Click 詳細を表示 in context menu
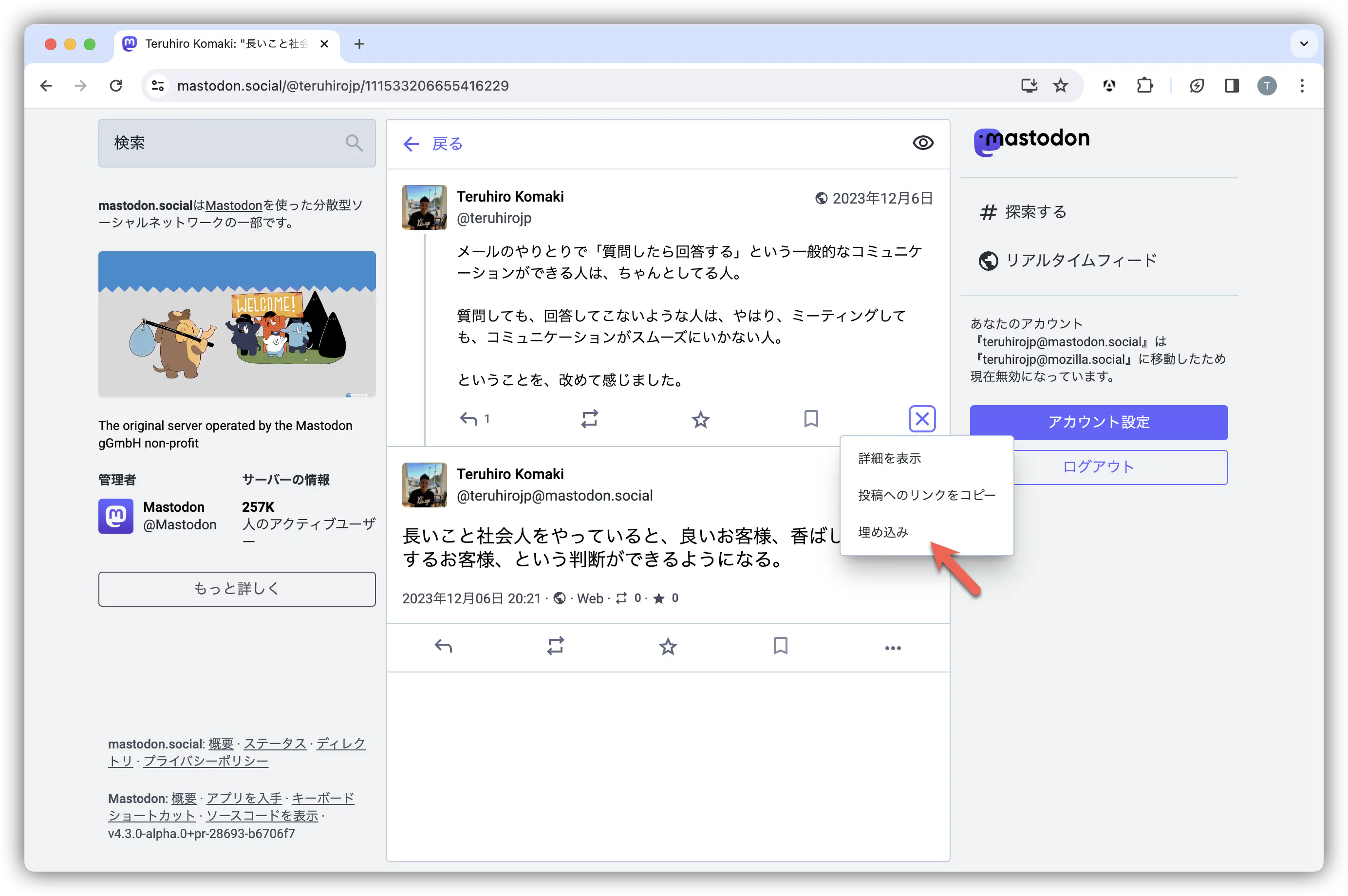 (889, 458)
